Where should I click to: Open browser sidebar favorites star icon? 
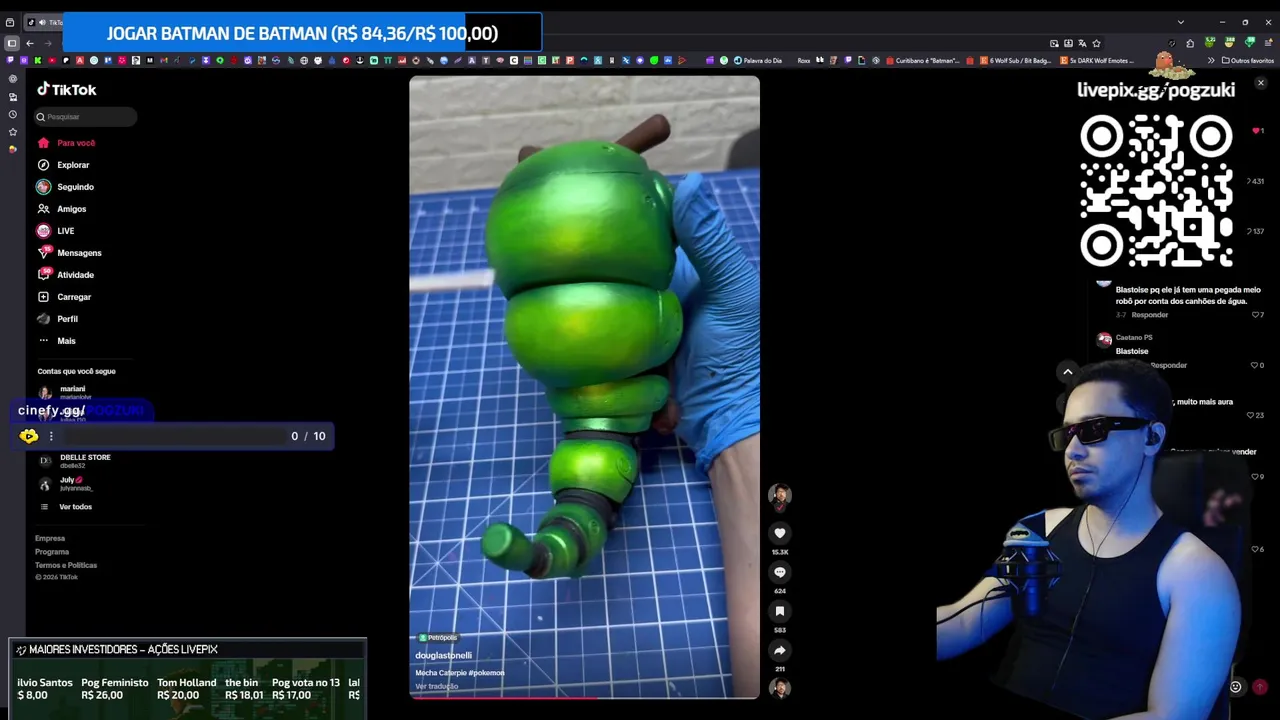coord(12,132)
